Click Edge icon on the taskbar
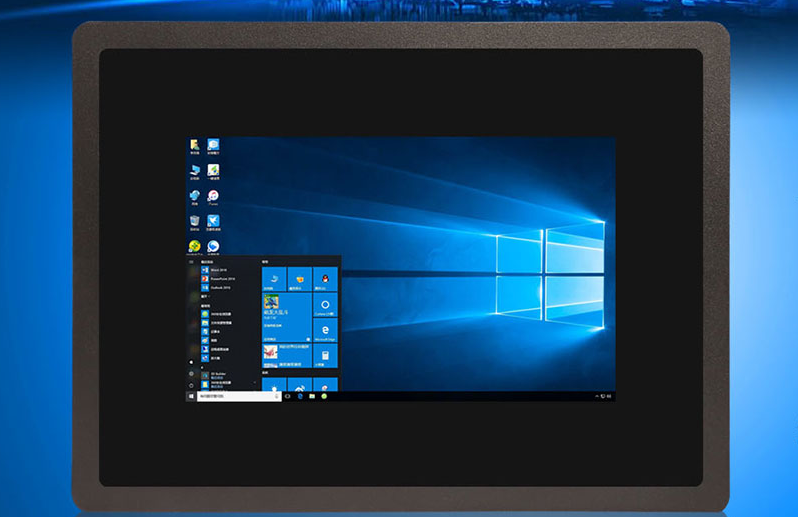The height and width of the screenshot is (517, 798). [300, 396]
